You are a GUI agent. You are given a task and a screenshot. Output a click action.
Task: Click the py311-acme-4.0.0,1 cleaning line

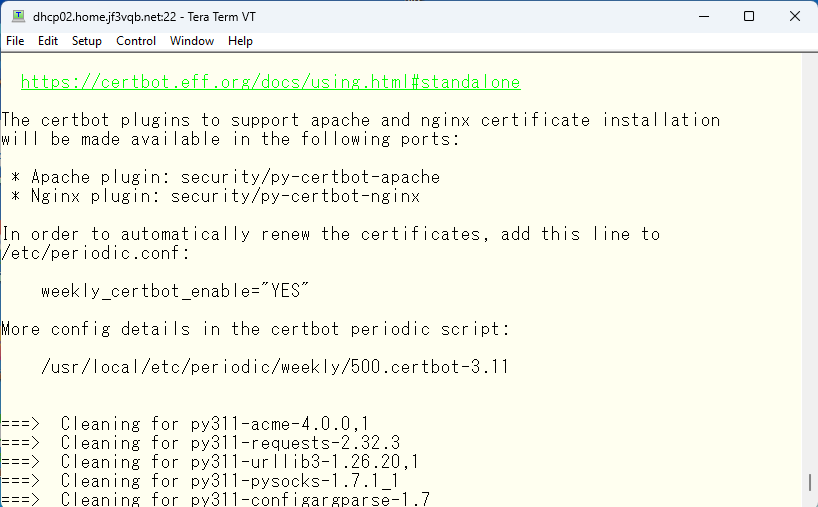185,424
